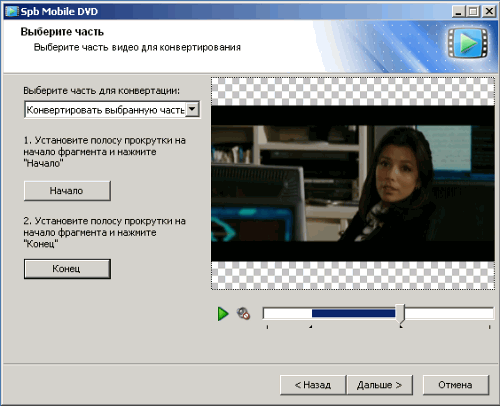Image resolution: width=500 pixels, height=406 pixels.
Task: Click the empty white track right of thumb
Action: pyautogui.click(x=449, y=313)
